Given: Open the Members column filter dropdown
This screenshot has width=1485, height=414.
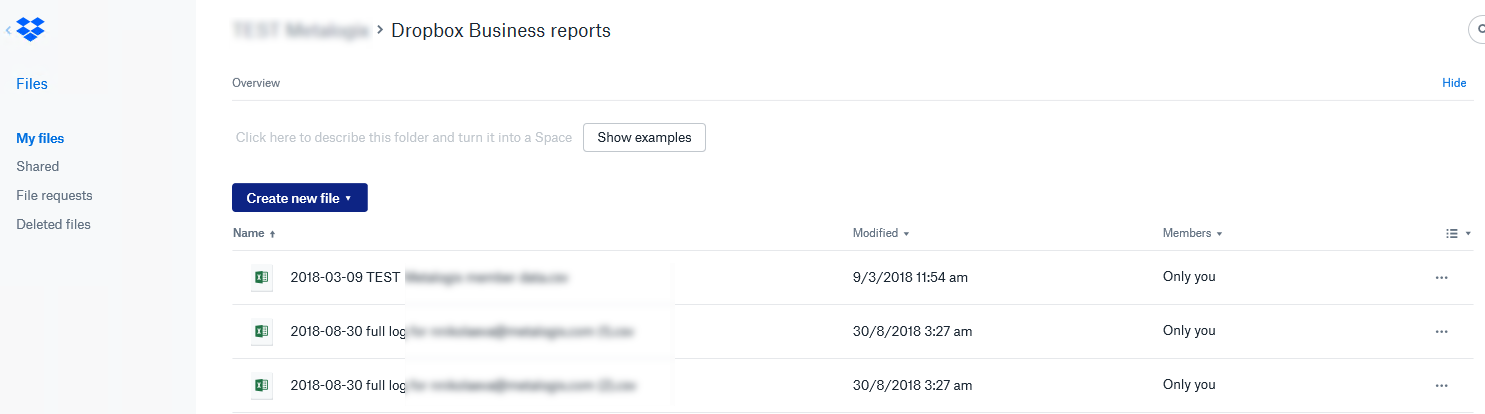Looking at the screenshot, I should click(x=1192, y=233).
